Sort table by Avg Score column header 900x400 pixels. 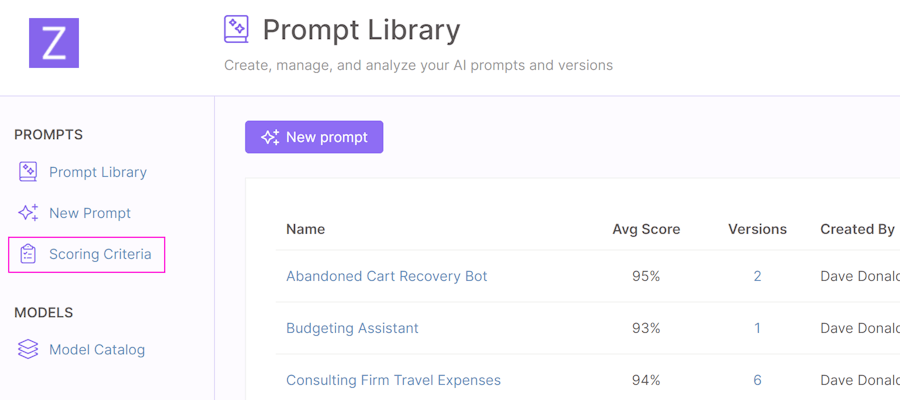[x=646, y=229]
